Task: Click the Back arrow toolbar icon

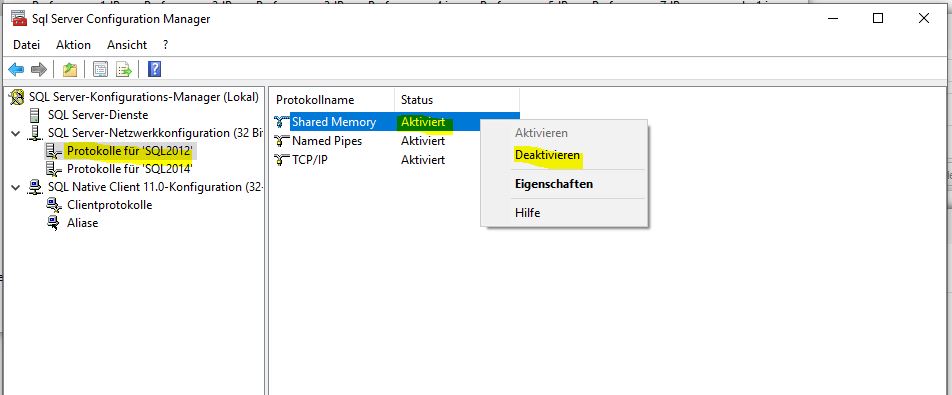Action: [16, 69]
